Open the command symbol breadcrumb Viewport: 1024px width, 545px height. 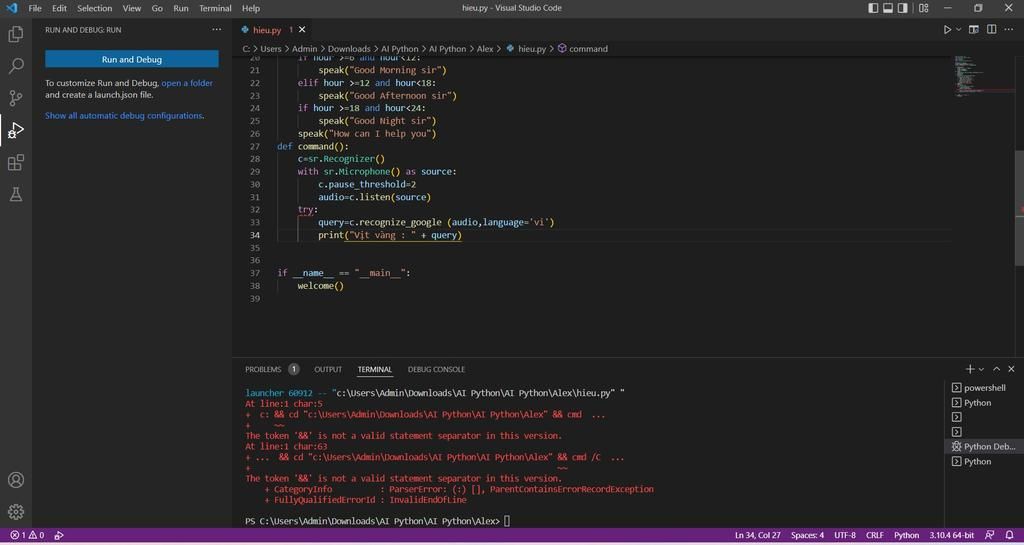583,49
